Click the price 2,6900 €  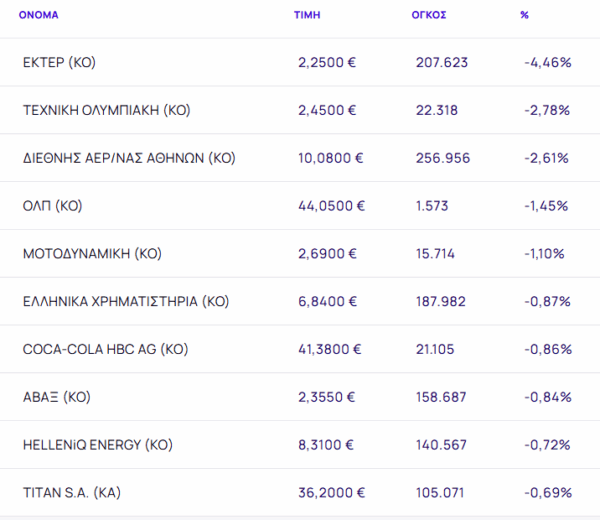(x=327, y=254)
